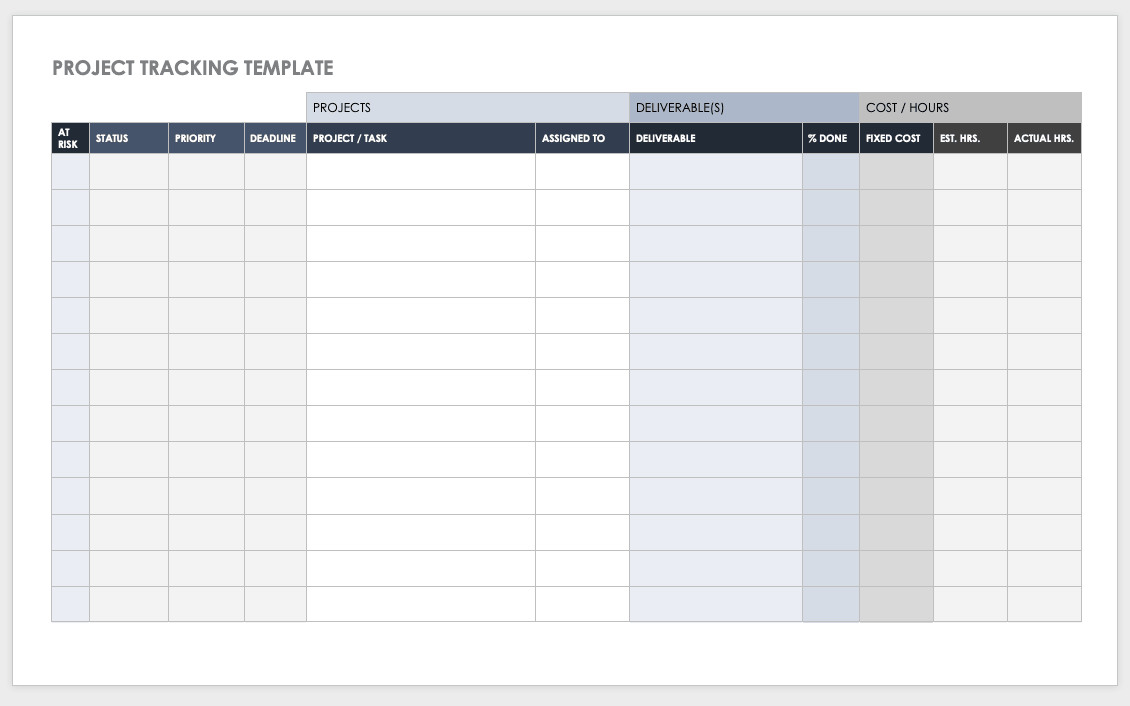Select the PROJECTS group header cell
Image resolution: width=1130 pixels, height=706 pixels.
(x=467, y=107)
